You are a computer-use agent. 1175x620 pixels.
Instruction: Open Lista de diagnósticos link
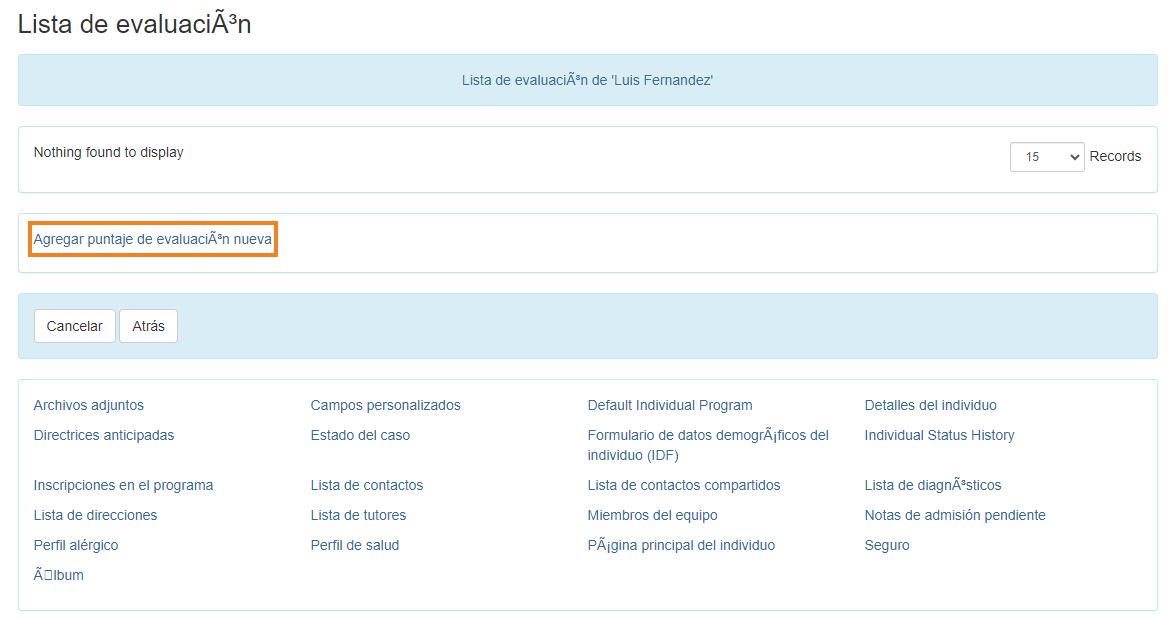click(932, 485)
